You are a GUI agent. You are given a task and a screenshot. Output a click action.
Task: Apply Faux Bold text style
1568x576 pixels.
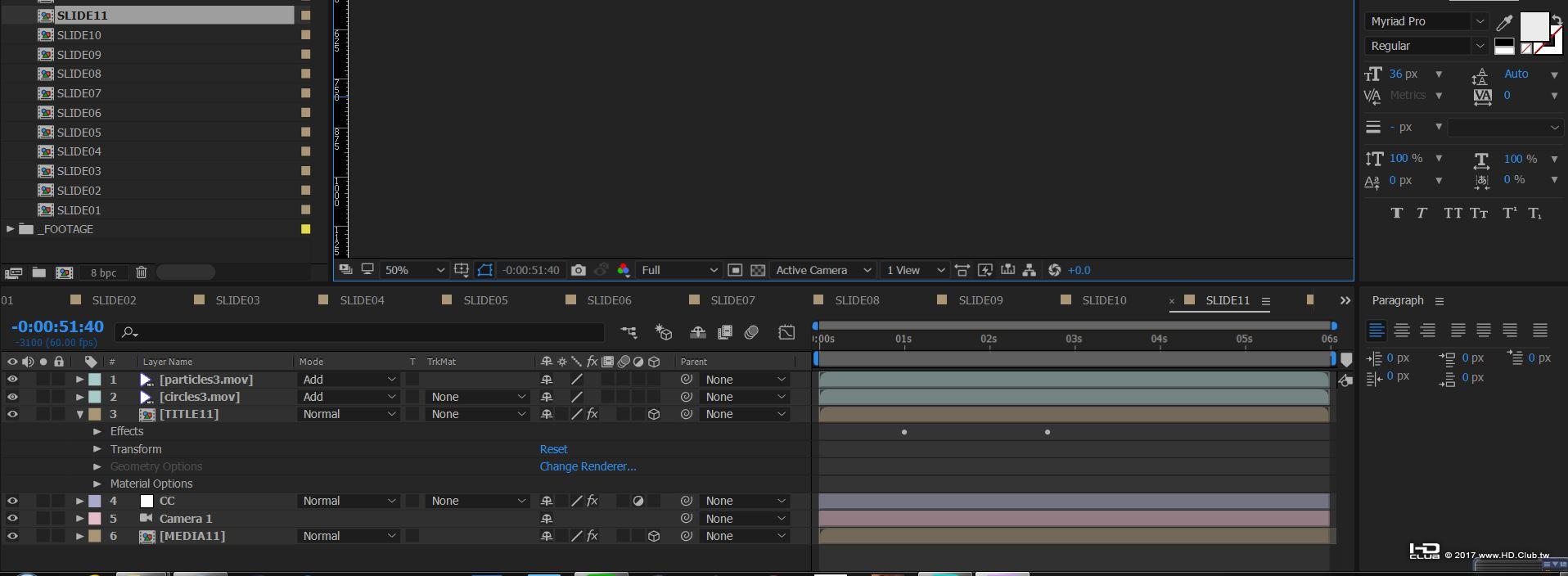click(1396, 213)
